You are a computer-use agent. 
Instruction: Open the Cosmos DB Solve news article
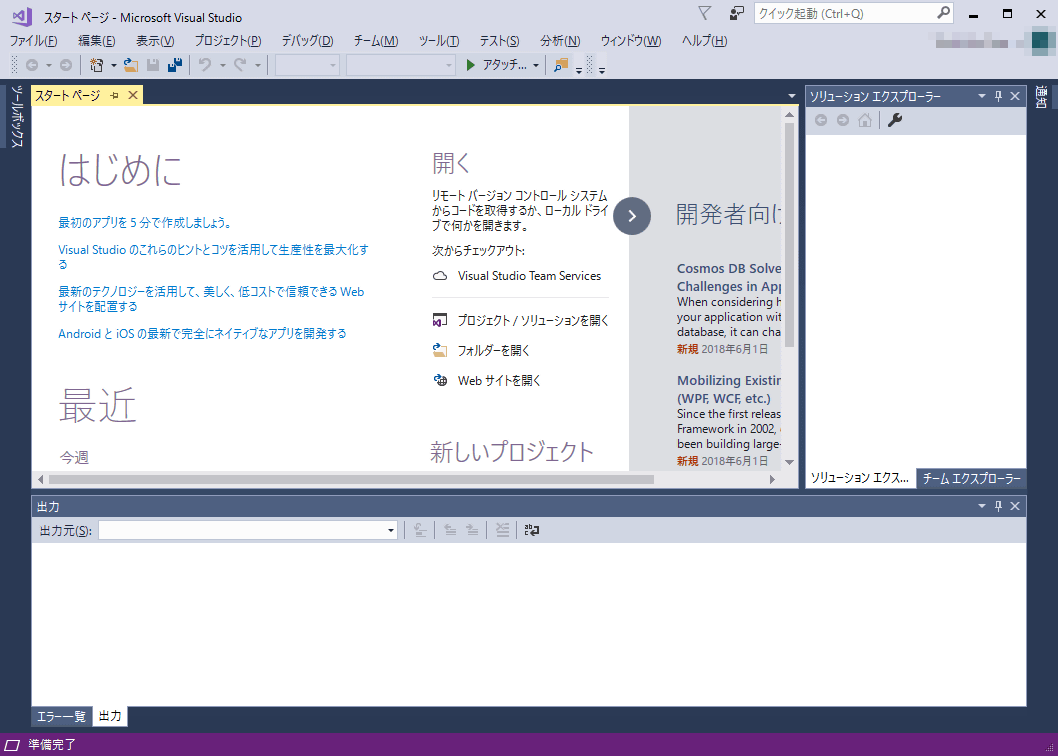(729, 277)
